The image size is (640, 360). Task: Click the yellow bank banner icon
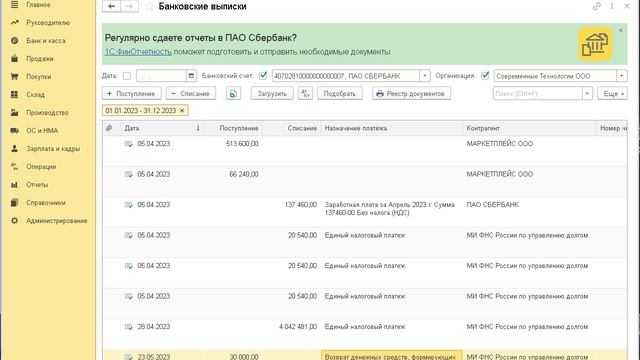(595, 44)
